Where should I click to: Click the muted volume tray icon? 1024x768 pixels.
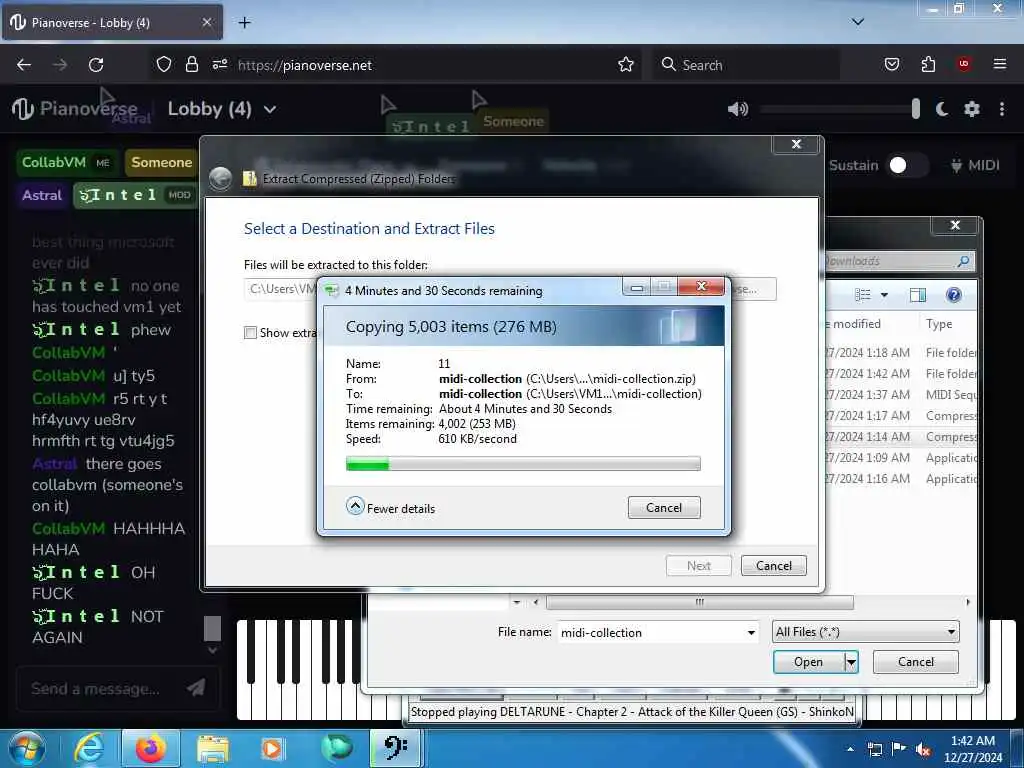pyautogui.click(x=923, y=750)
